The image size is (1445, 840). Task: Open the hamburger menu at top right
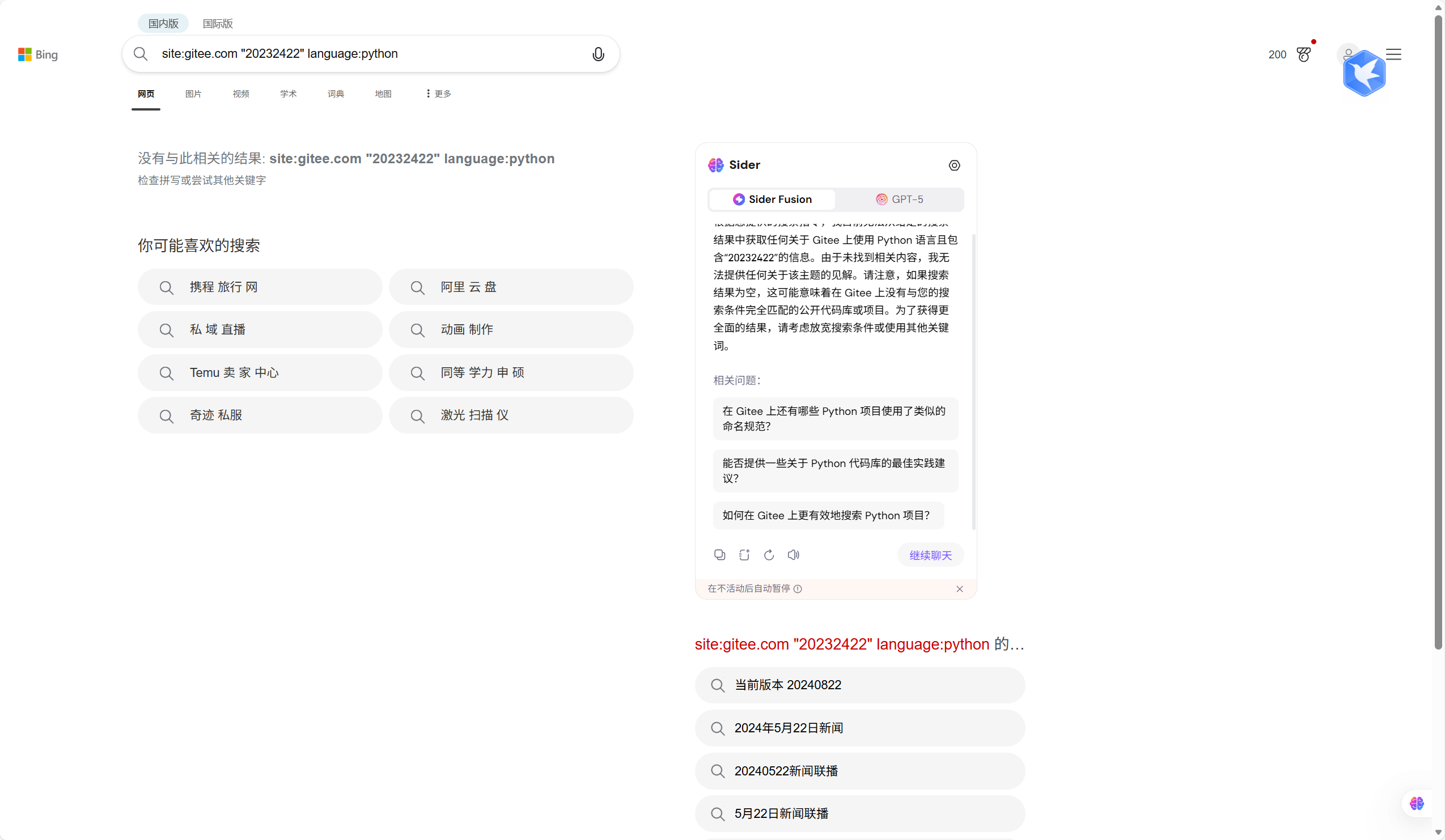pyautogui.click(x=1393, y=54)
